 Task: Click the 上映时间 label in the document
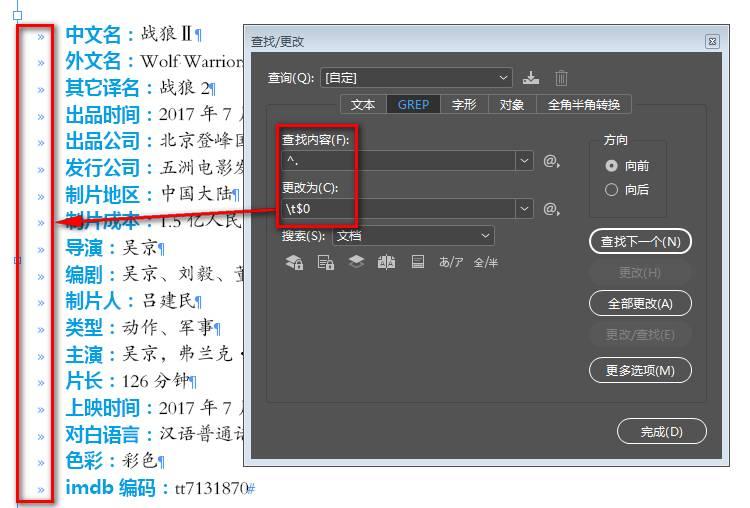102,408
